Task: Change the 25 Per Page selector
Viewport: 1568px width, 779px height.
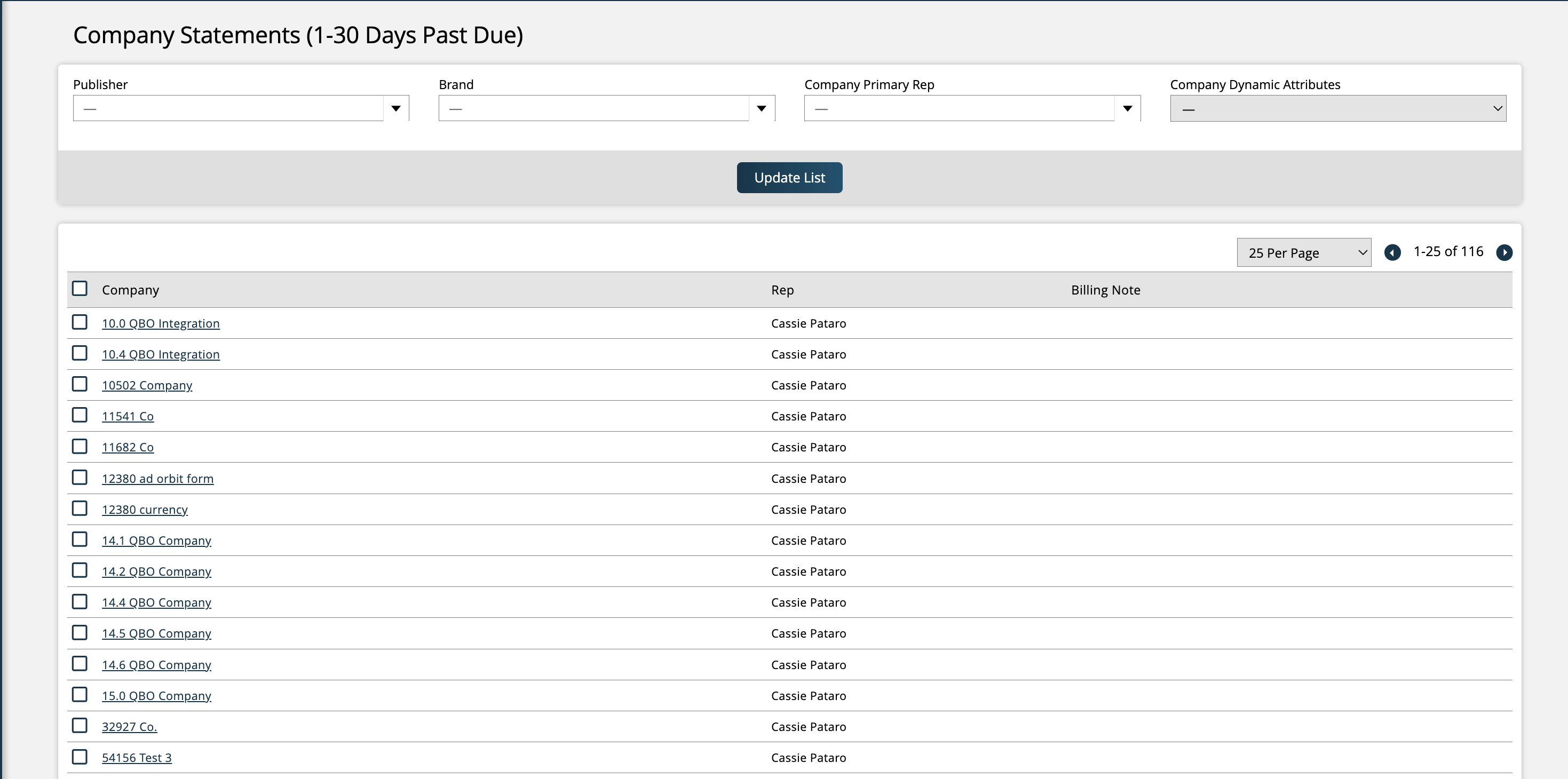Action: click(x=1303, y=252)
